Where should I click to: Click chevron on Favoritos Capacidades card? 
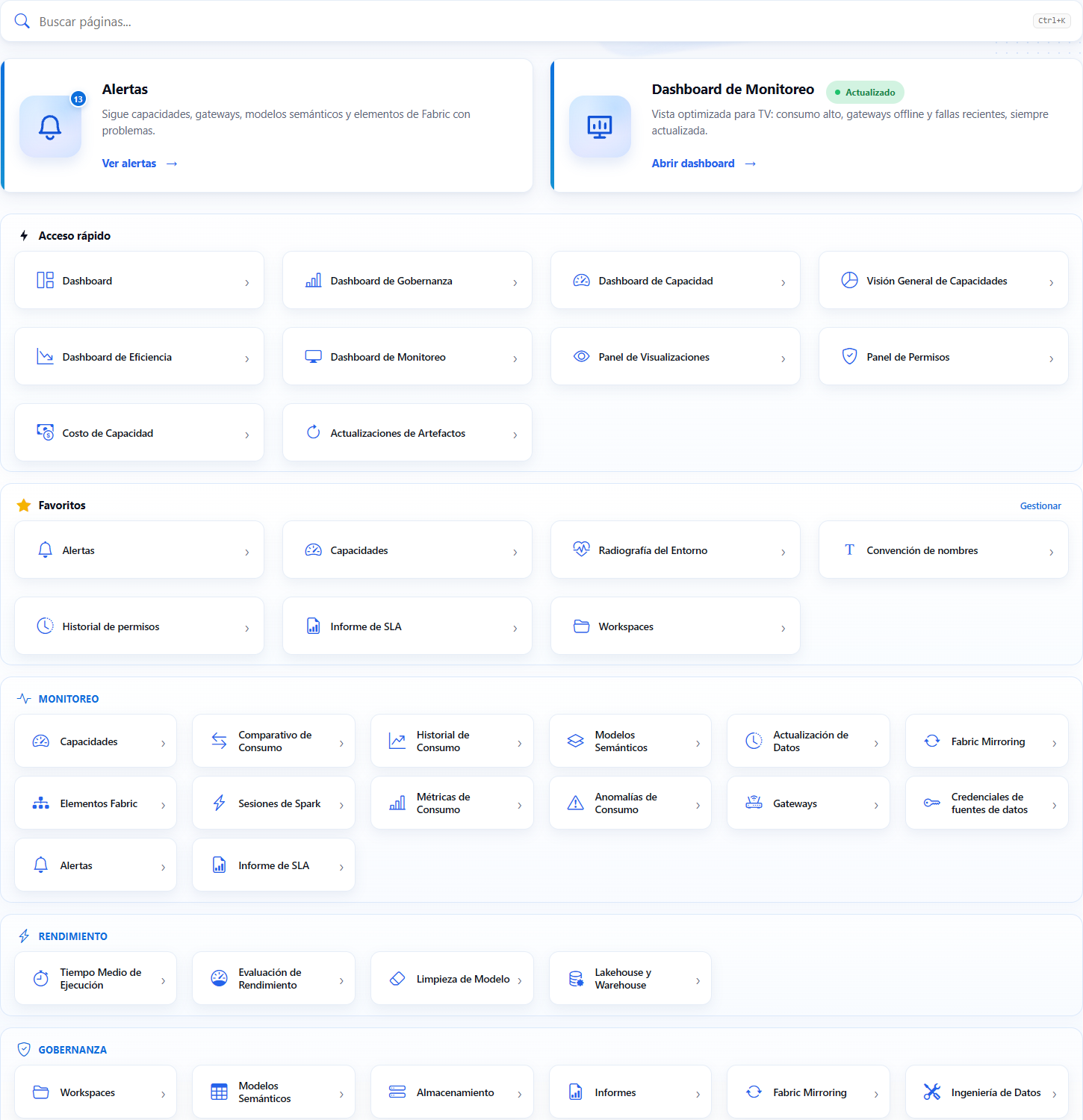[515, 553]
